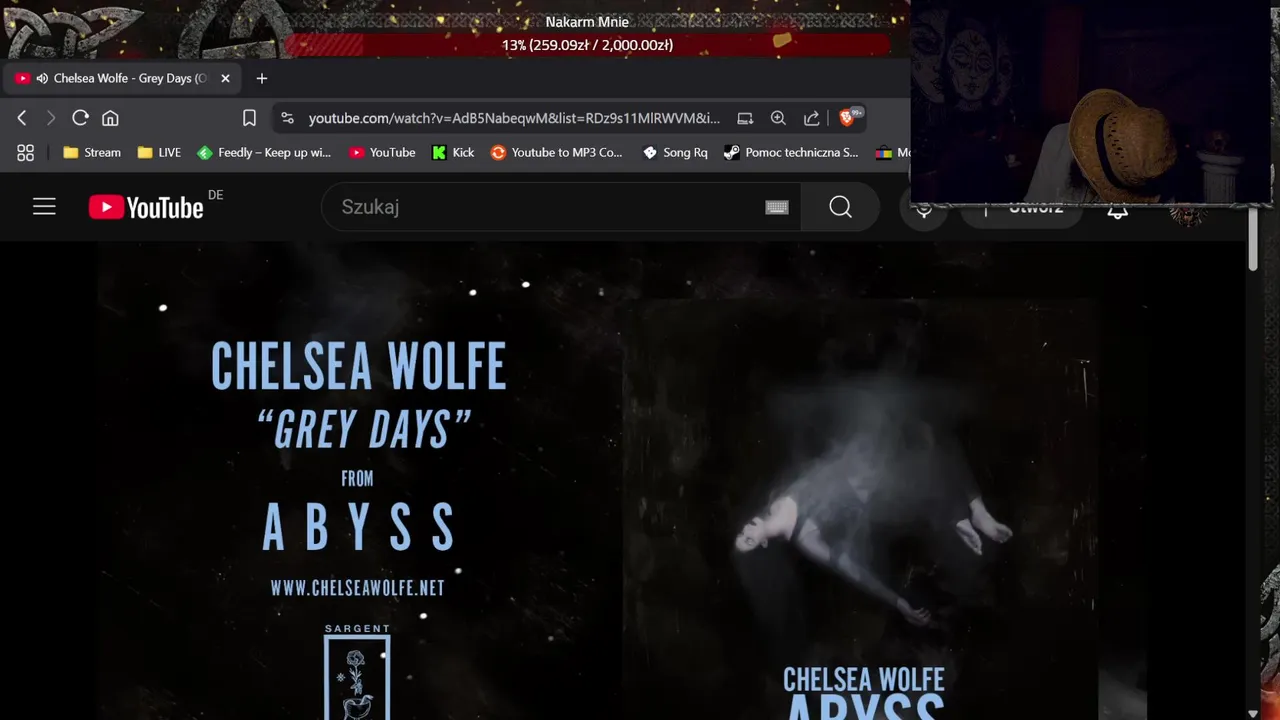Open the Brave Shields lion icon
Screen dimensions: 1280x720
(849, 117)
